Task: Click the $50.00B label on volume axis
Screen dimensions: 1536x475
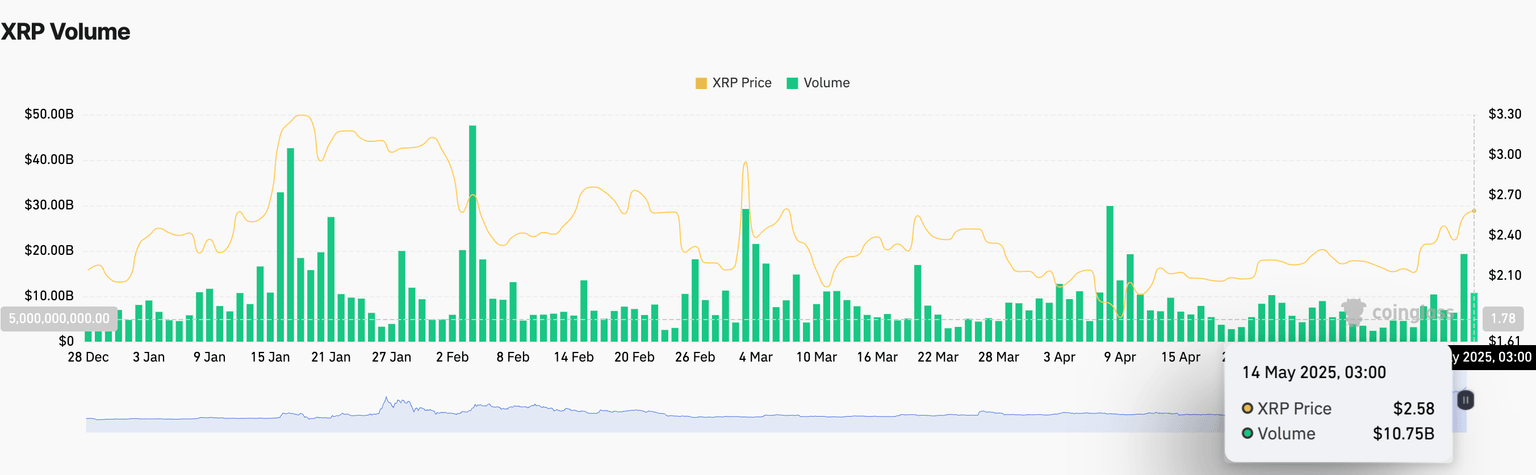Action: (x=48, y=114)
